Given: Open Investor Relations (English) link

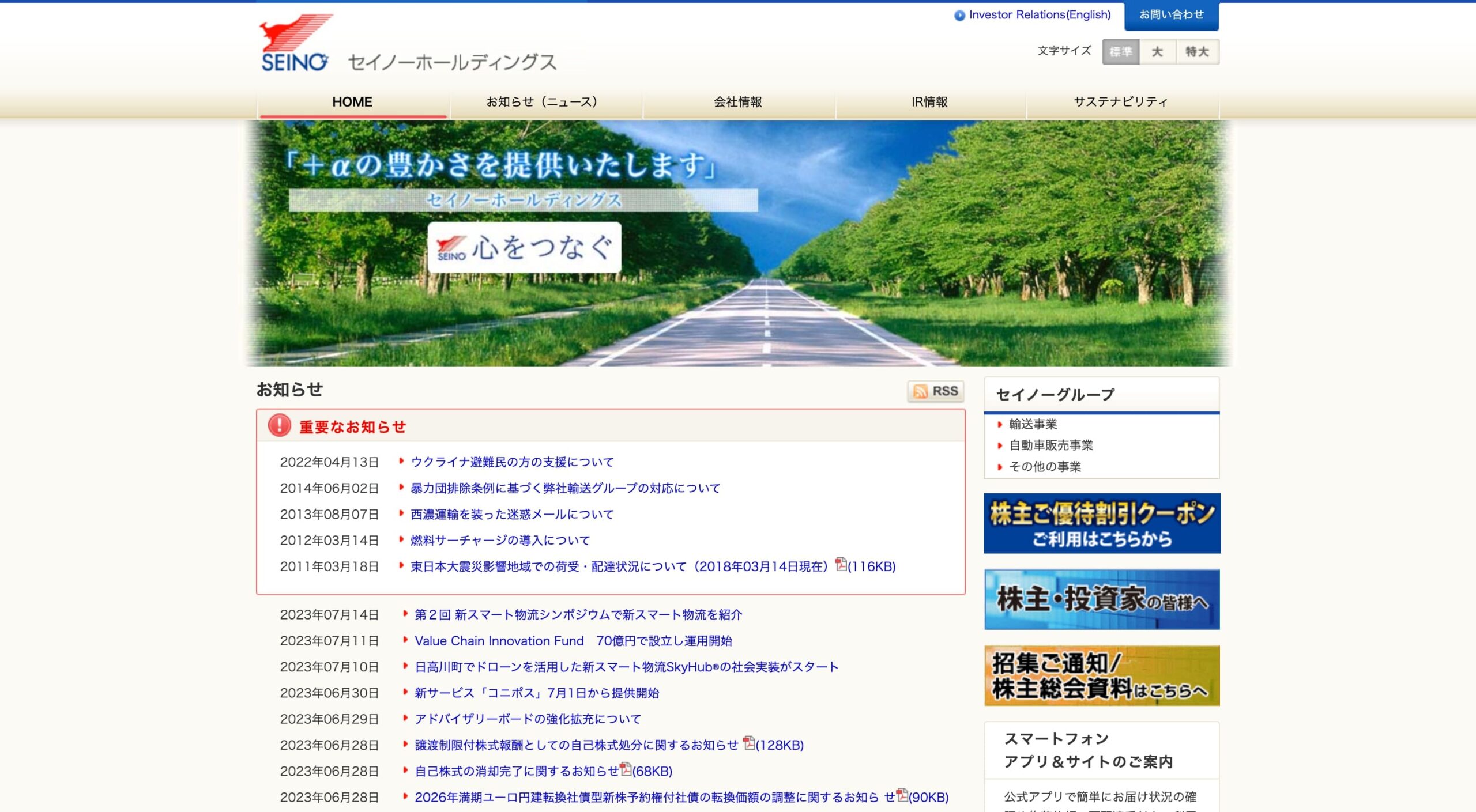Looking at the screenshot, I should [1040, 15].
